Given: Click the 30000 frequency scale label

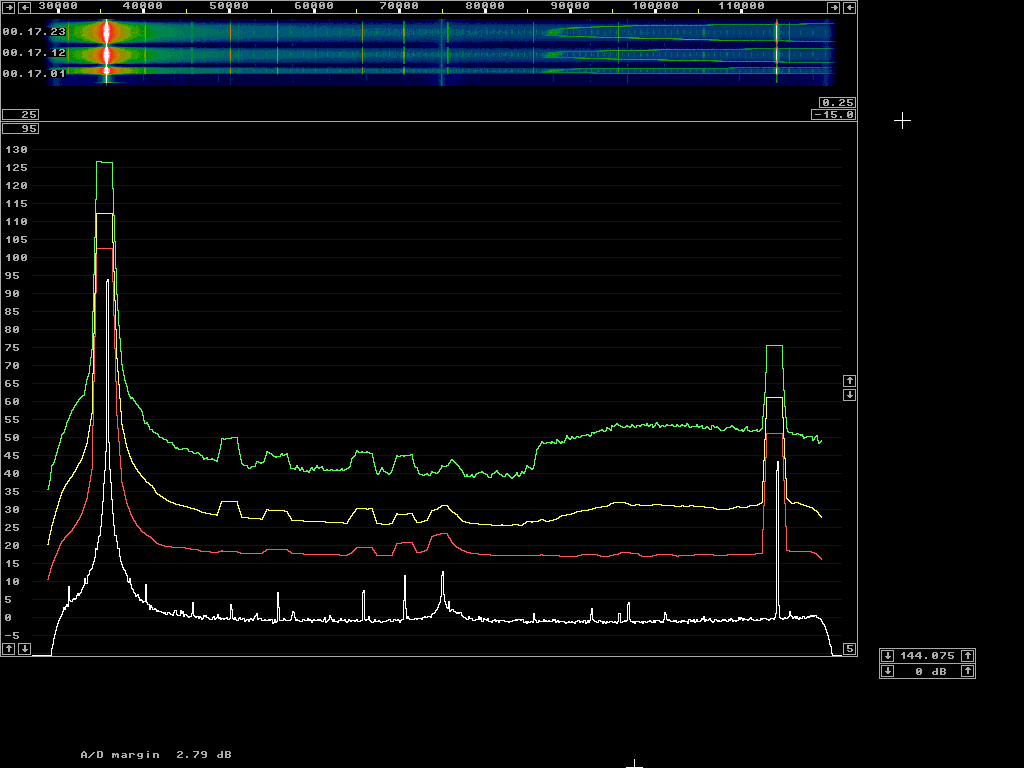Looking at the screenshot, I should (x=58, y=6).
